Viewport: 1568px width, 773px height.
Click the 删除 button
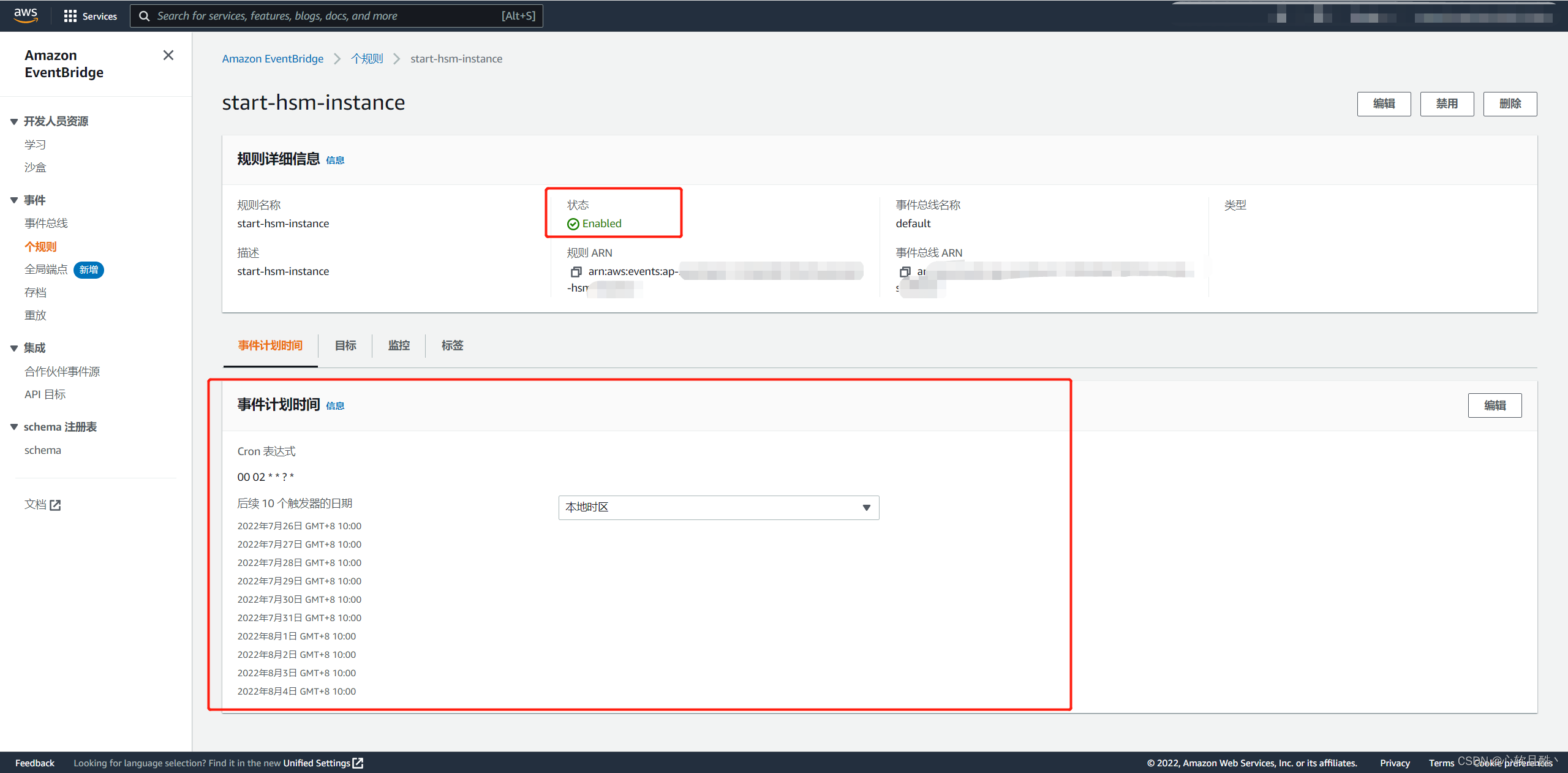click(1510, 104)
